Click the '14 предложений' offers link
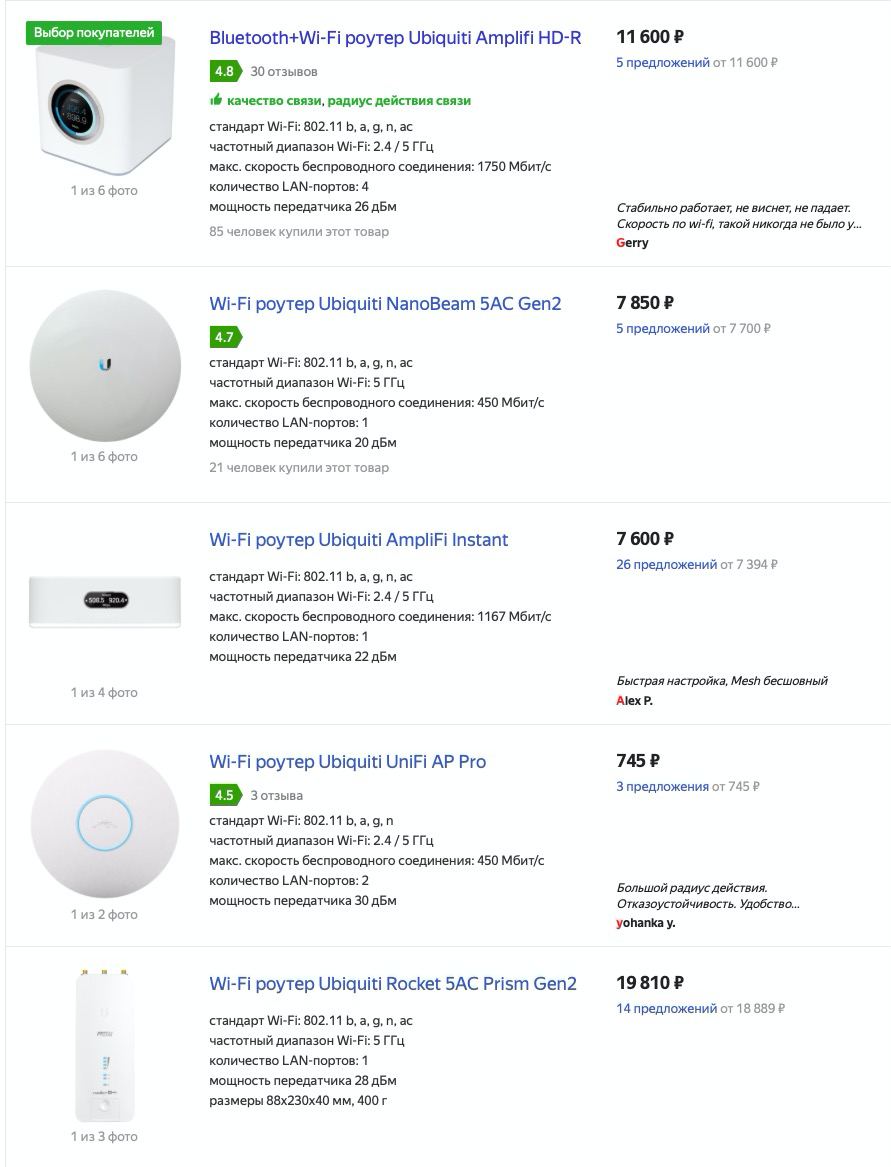Viewport: 891px width, 1167px height. tap(666, 1009)
